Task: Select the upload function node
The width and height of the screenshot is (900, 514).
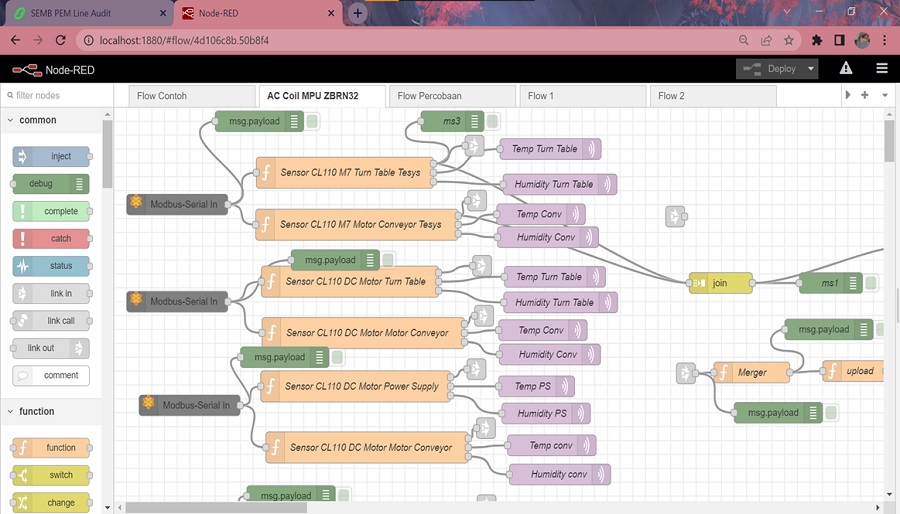Action: 853,371
